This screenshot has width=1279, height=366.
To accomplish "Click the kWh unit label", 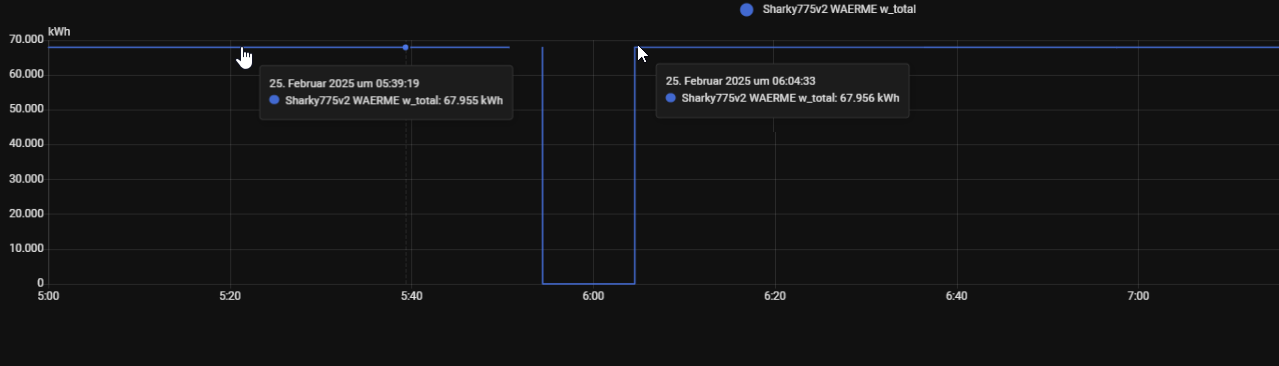I will [x=59, y=32].
